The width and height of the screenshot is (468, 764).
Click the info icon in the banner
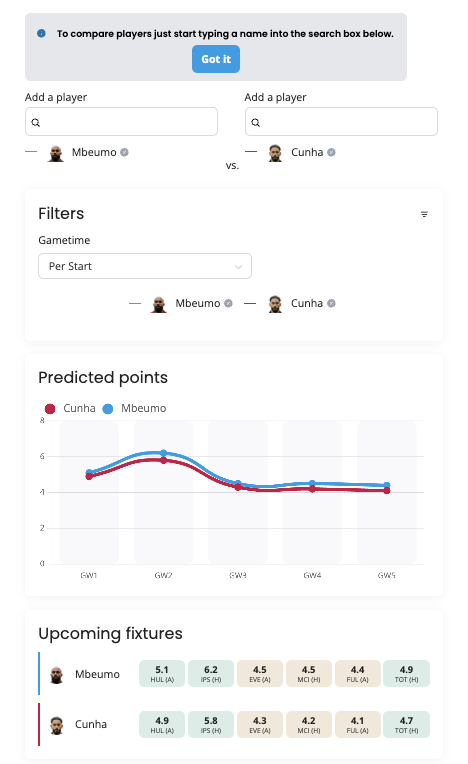41,34
